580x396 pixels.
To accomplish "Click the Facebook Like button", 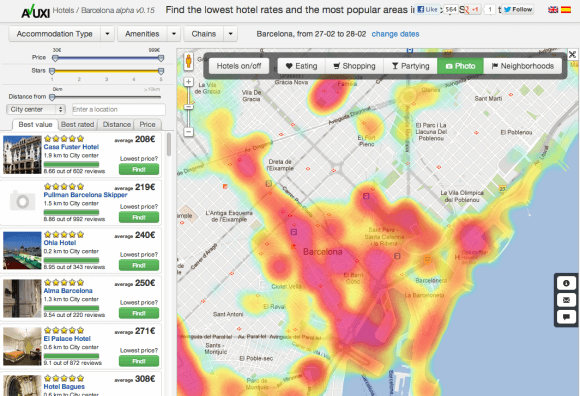I will click(x=427, y=10).
